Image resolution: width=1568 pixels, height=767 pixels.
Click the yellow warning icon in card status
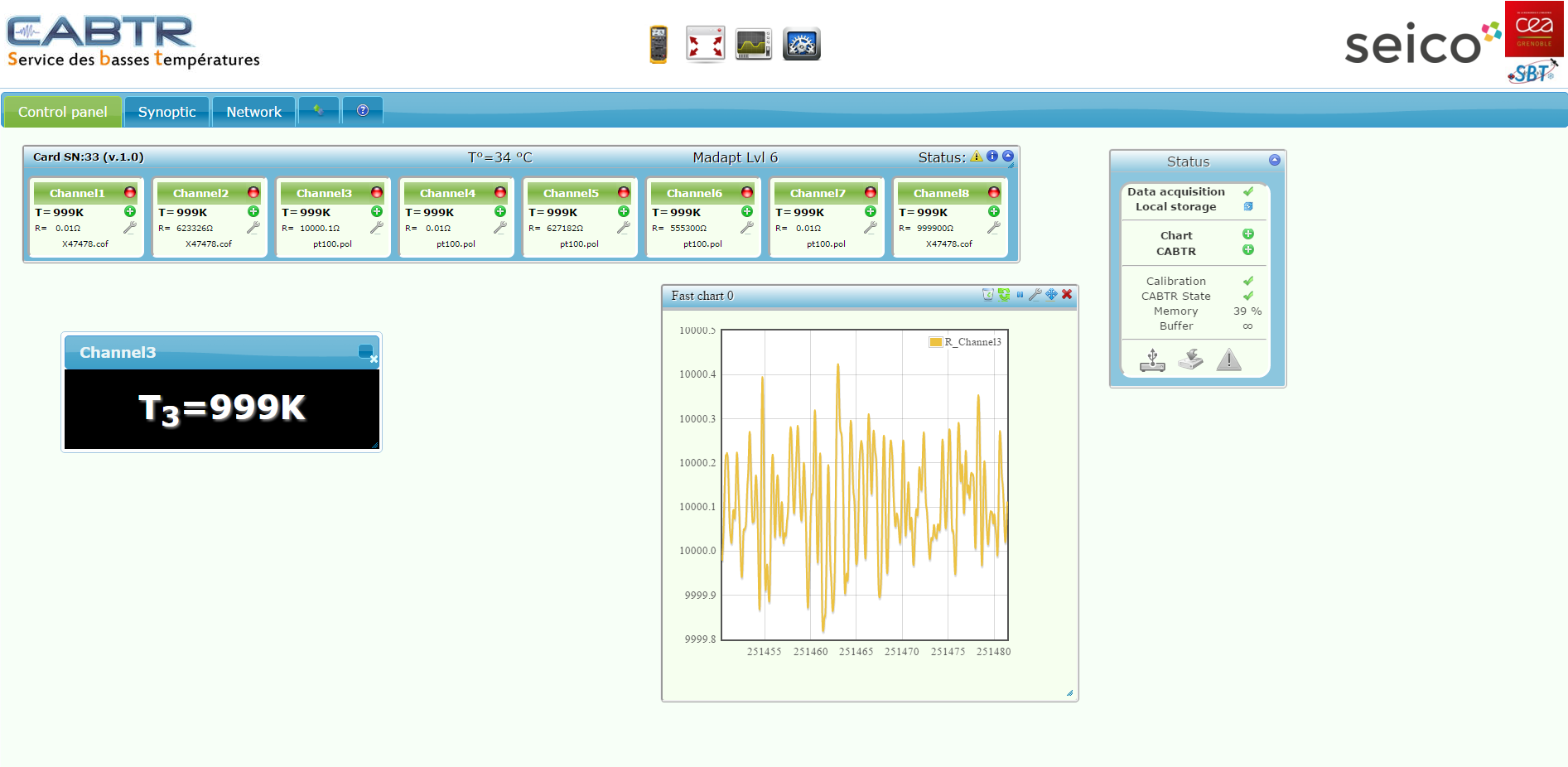[977, 156]
